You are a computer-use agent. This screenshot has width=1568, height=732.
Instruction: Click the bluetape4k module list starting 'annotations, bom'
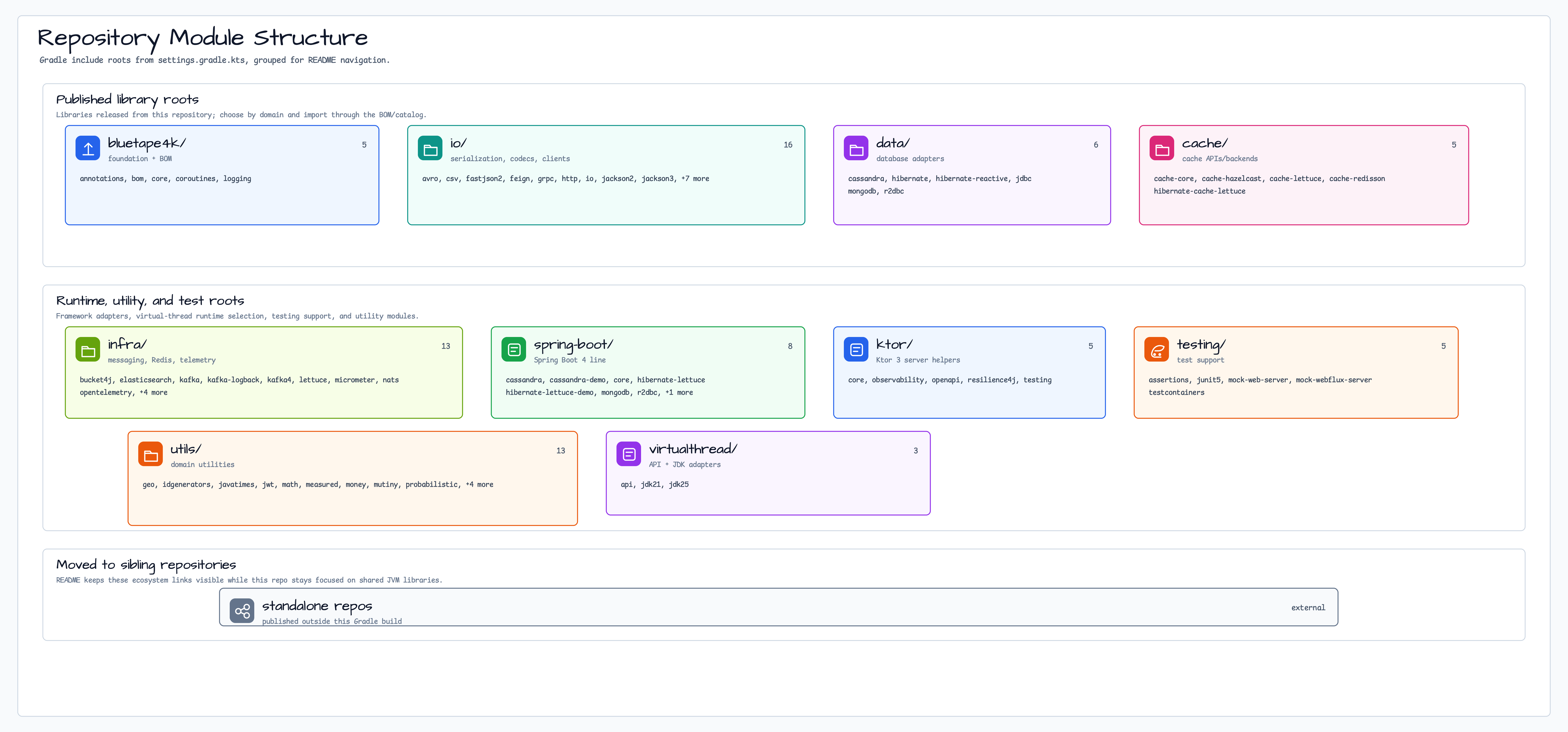pyautogui.click(x=166, y=179)
